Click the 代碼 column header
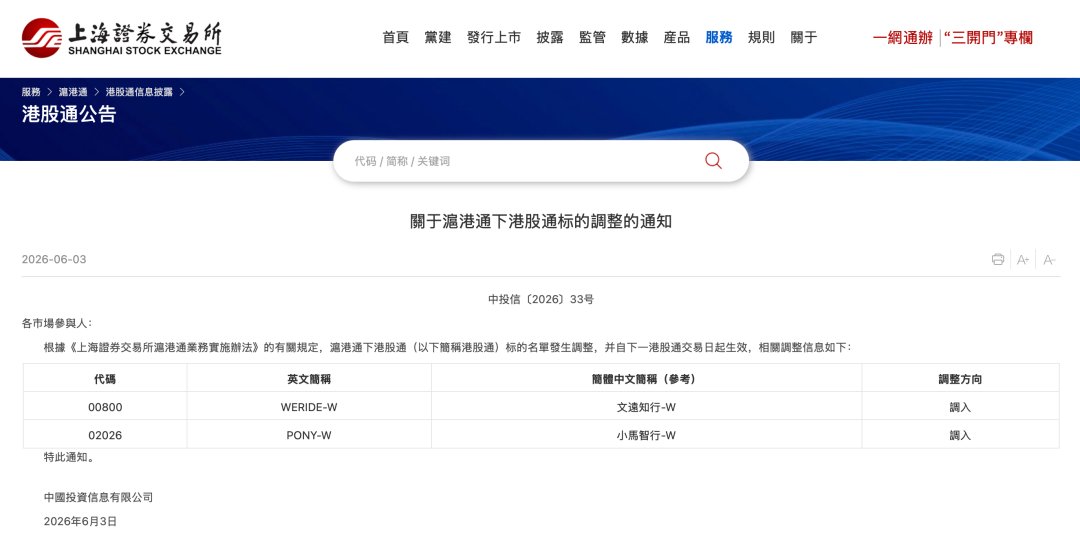The height and width of the screenshot is (537, 1080). click(x=105, y=379)
